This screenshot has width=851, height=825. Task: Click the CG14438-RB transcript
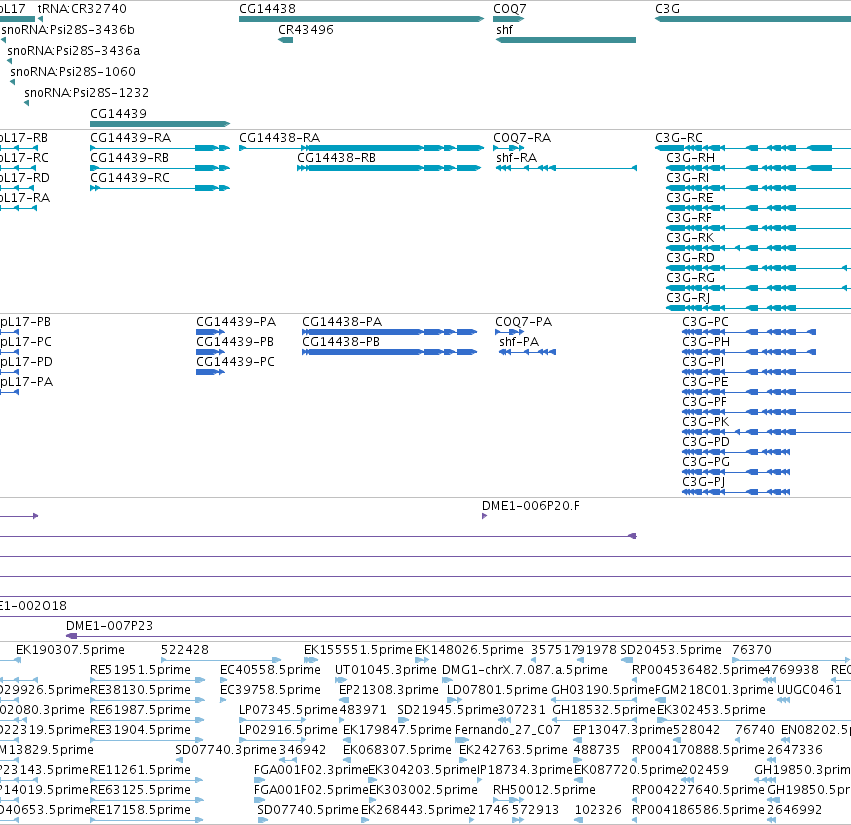click(x=389, y=168)
